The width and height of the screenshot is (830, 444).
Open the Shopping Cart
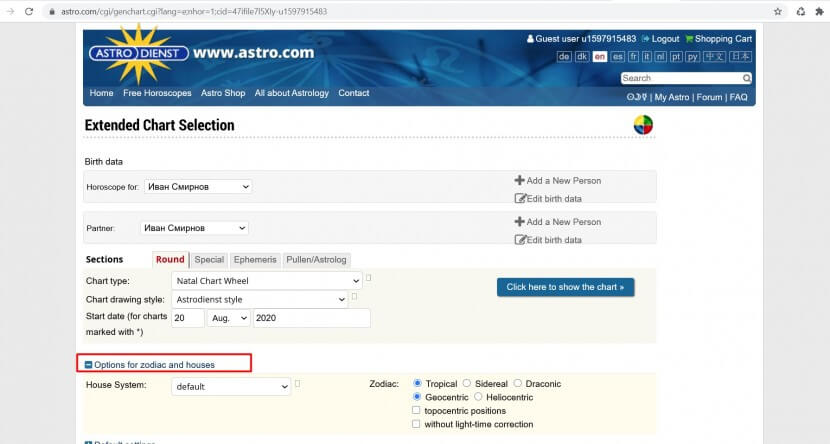click(718, 39)
